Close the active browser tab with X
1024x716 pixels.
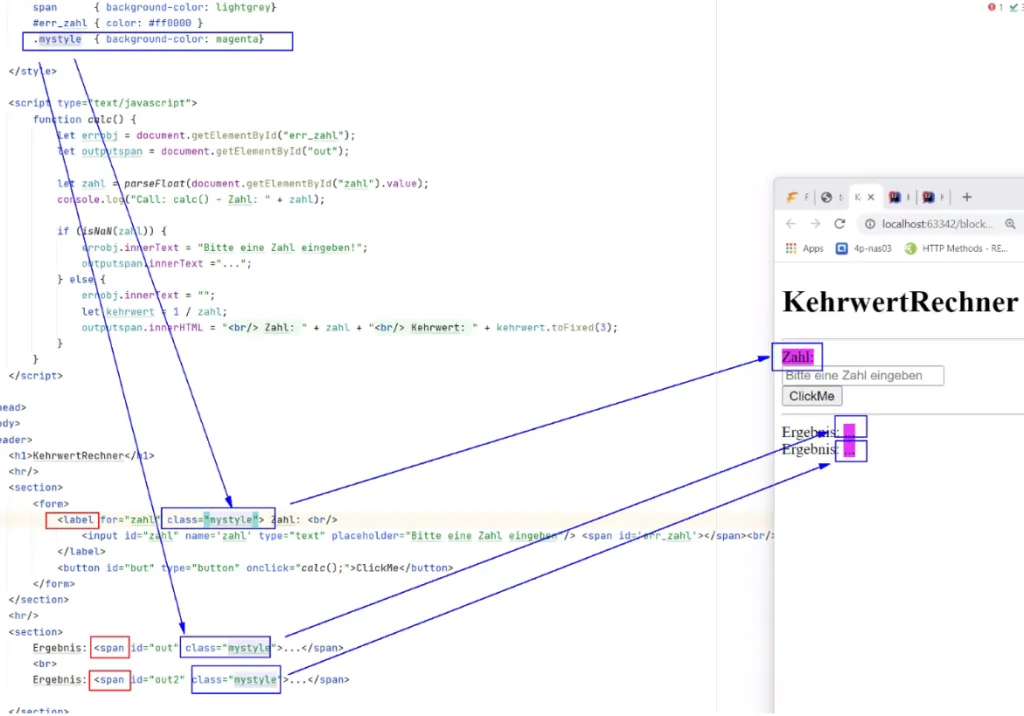pos(871,197)
